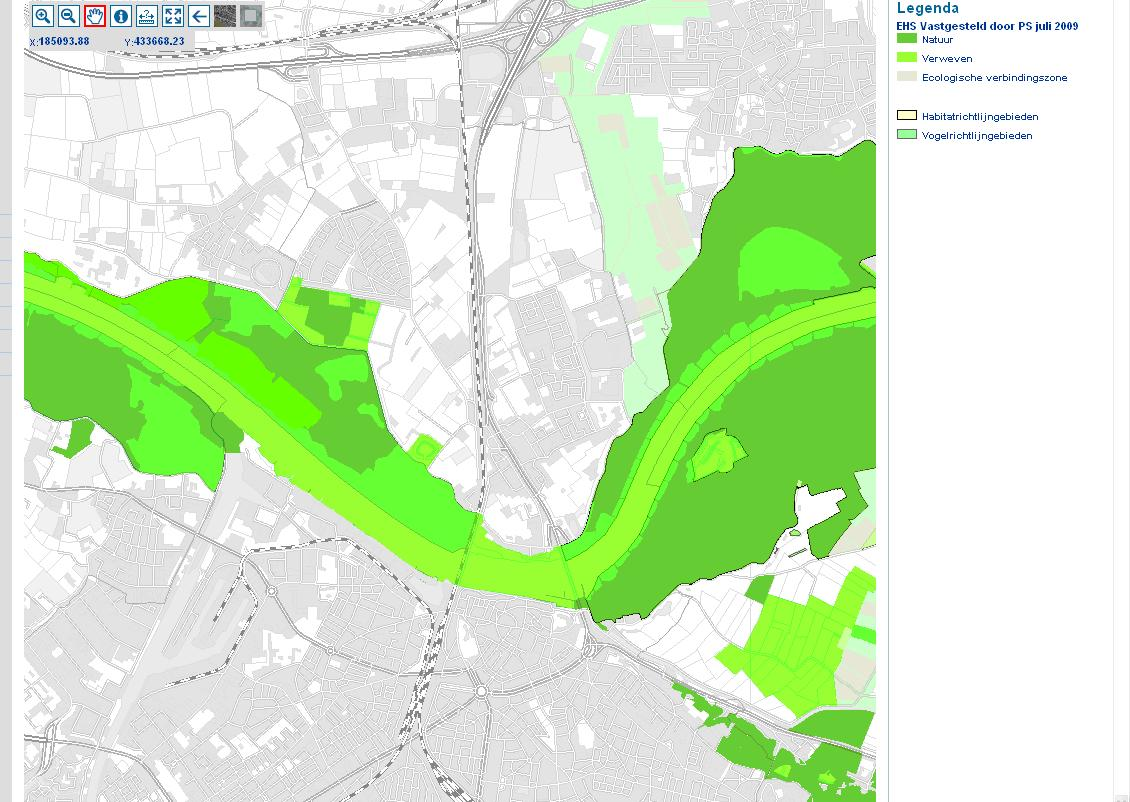Select the info identify tool
This screenshot has width=1130, height=802.
[x=121, y=16]
